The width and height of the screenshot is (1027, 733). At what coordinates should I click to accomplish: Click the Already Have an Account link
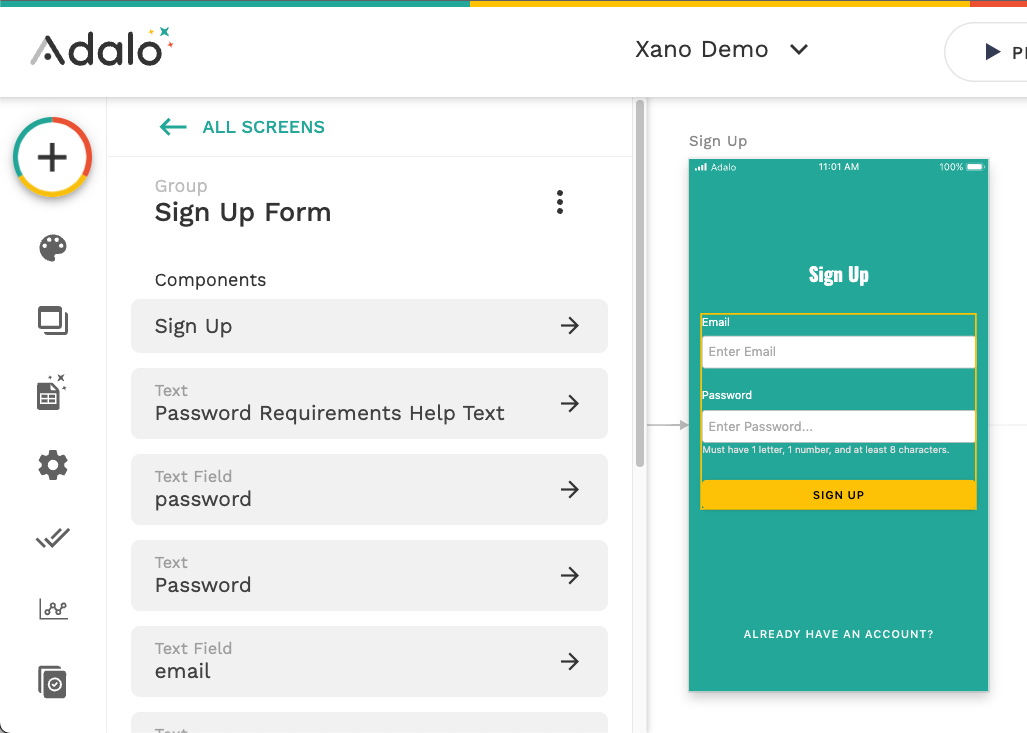coord(838,634)
